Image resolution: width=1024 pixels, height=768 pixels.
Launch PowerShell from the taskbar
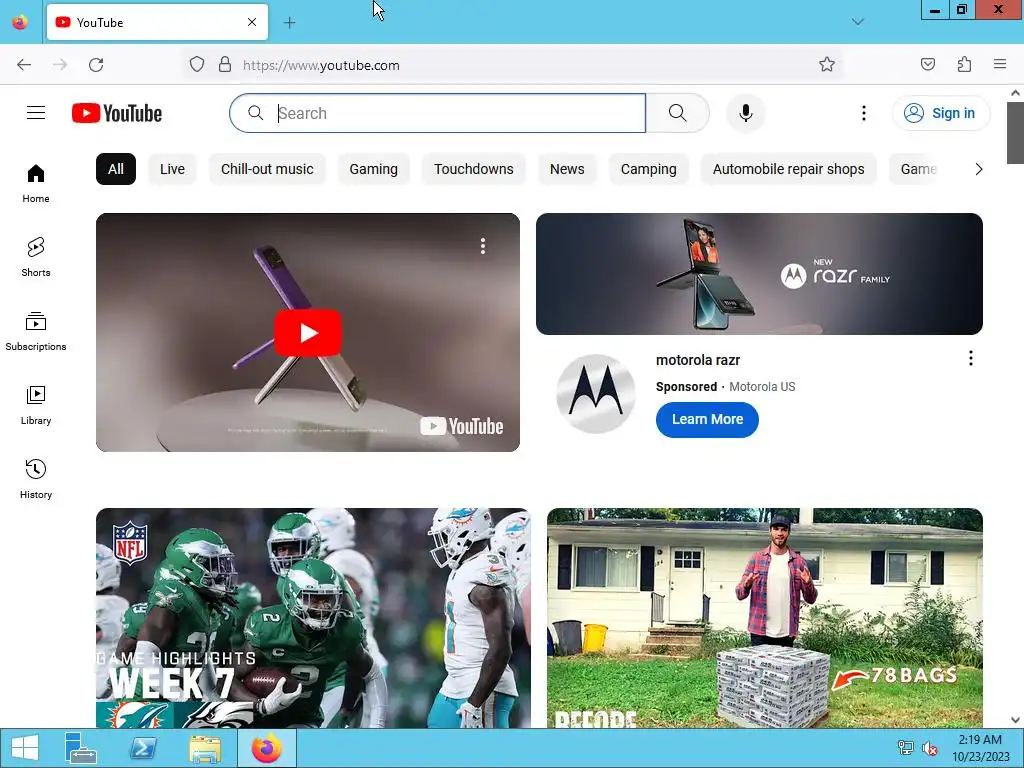coord(142,748)
